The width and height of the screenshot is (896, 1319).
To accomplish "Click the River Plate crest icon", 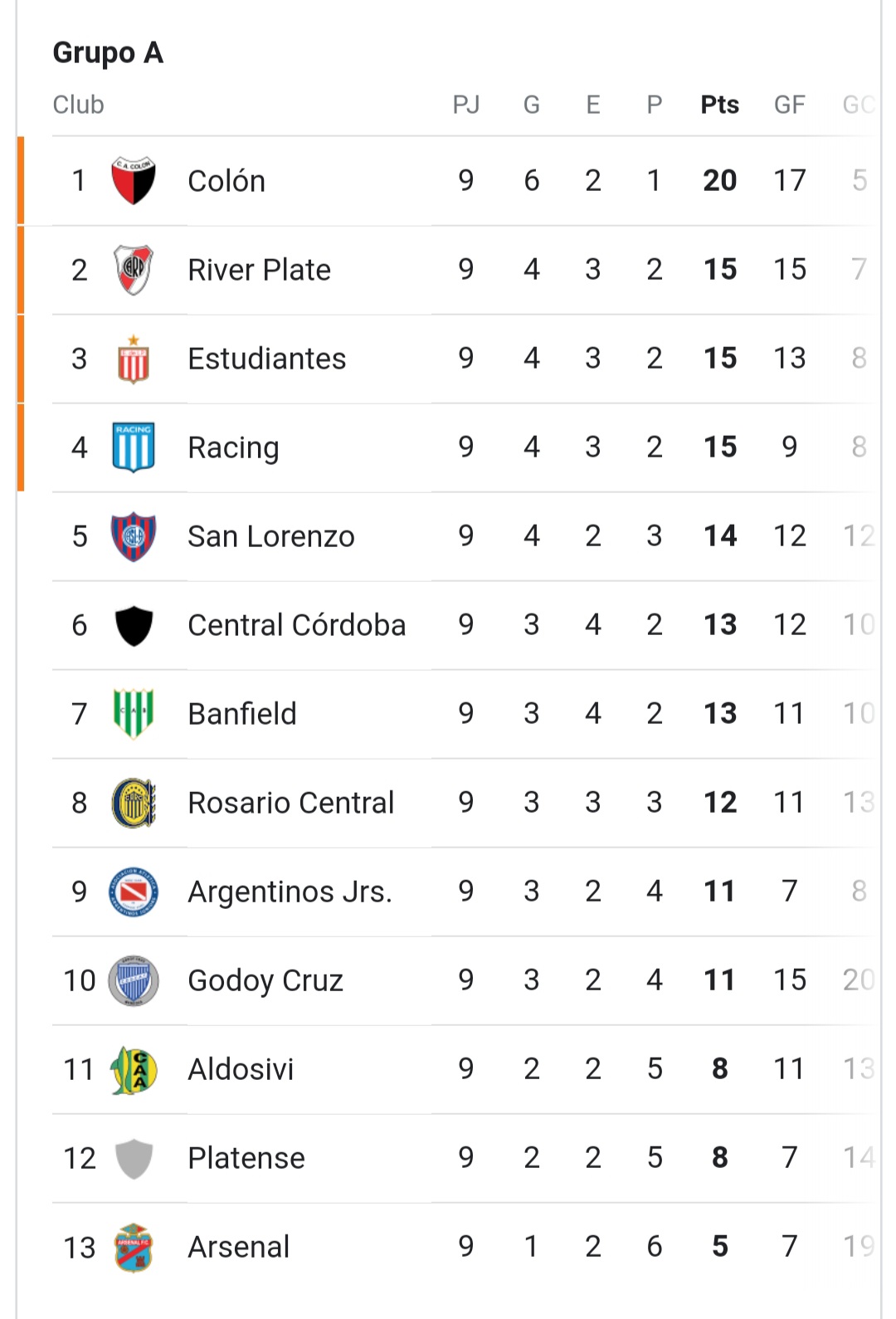I will (134, 270).
